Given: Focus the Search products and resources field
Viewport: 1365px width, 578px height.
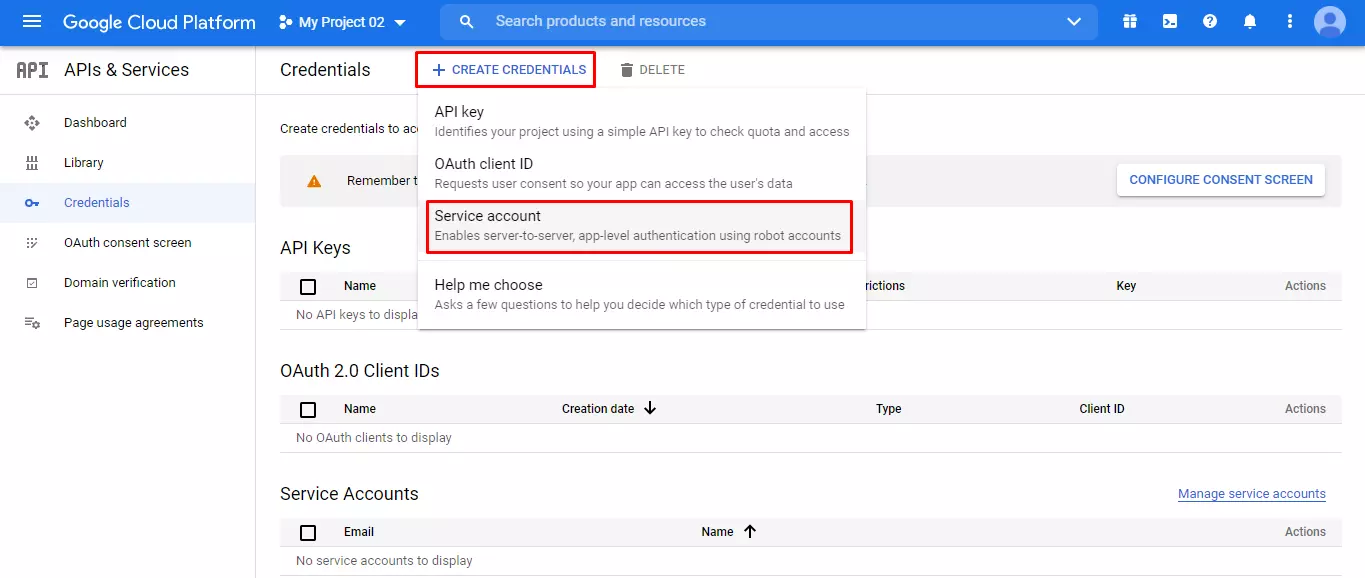Looking at the screenshot, I should (768, 21).
